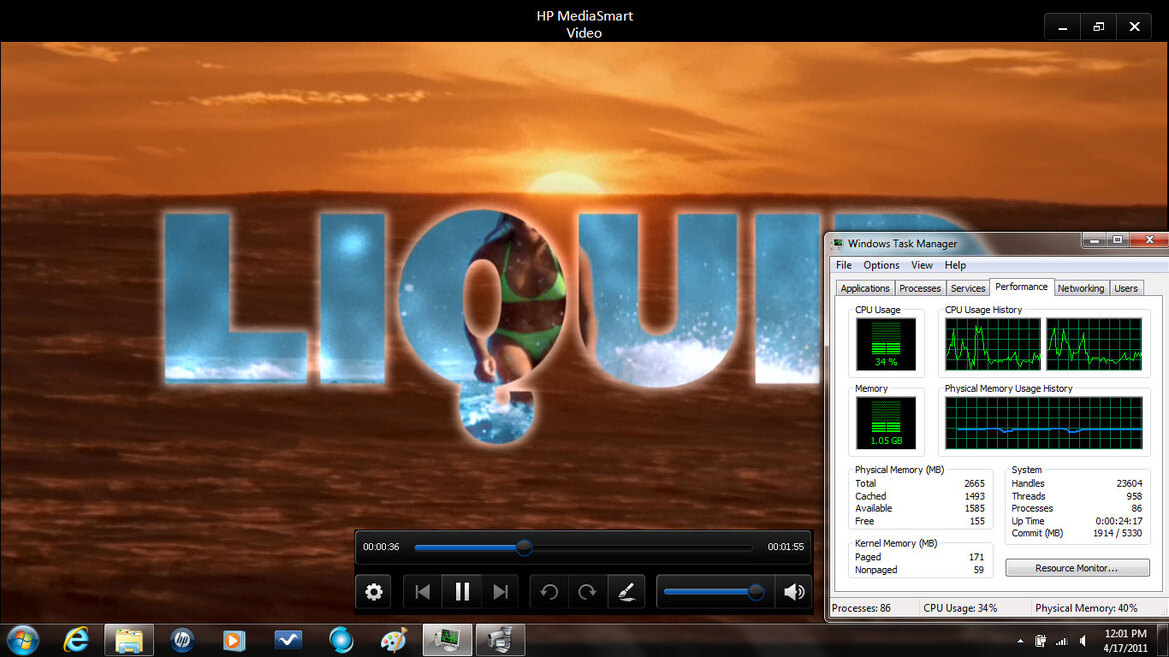Select the Performance tab
Screen dimensions: 1169x657
pyautogui.click(x=1021, y=287)
